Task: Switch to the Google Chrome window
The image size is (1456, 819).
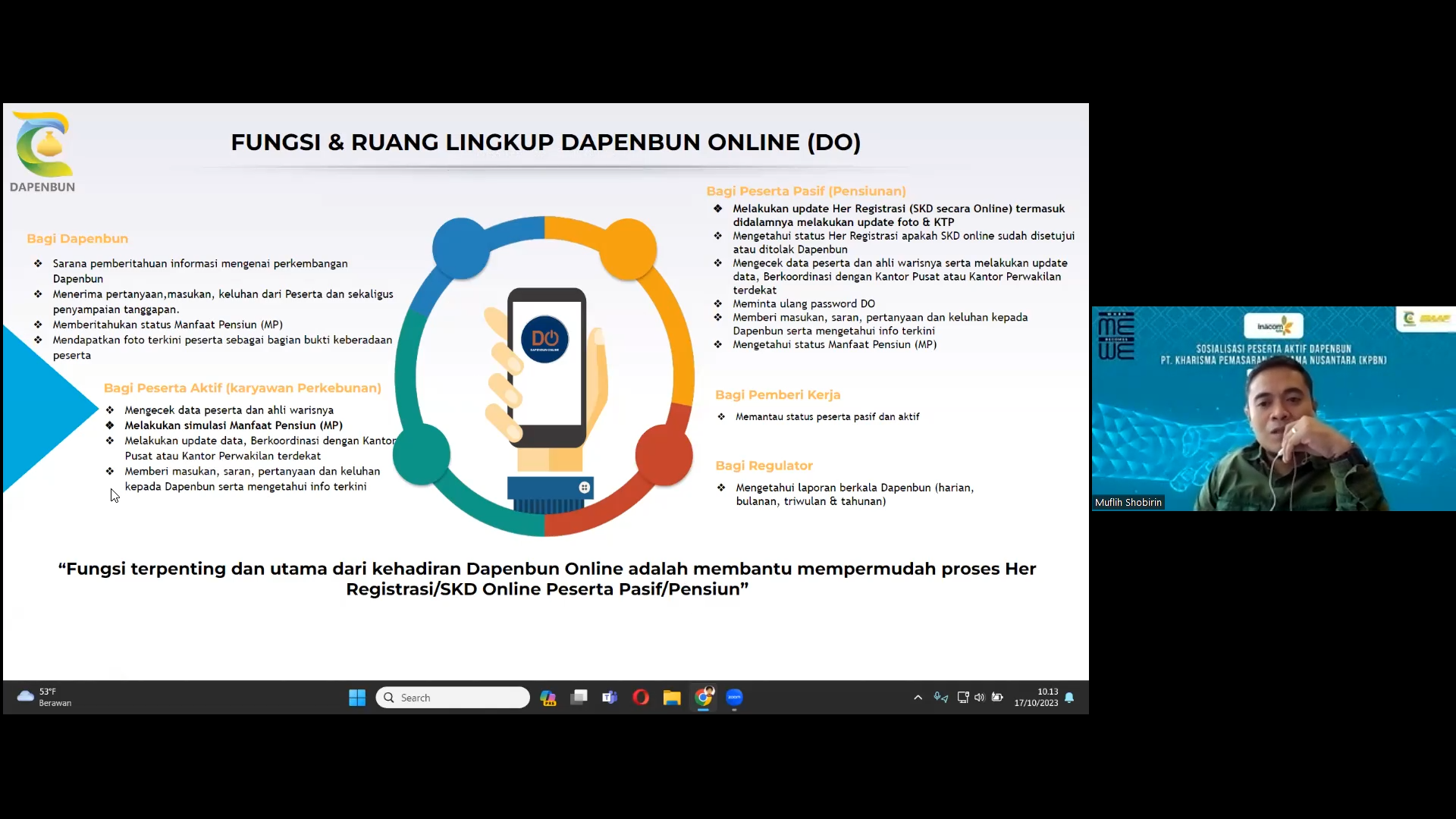Action: [x=704, y=698]
